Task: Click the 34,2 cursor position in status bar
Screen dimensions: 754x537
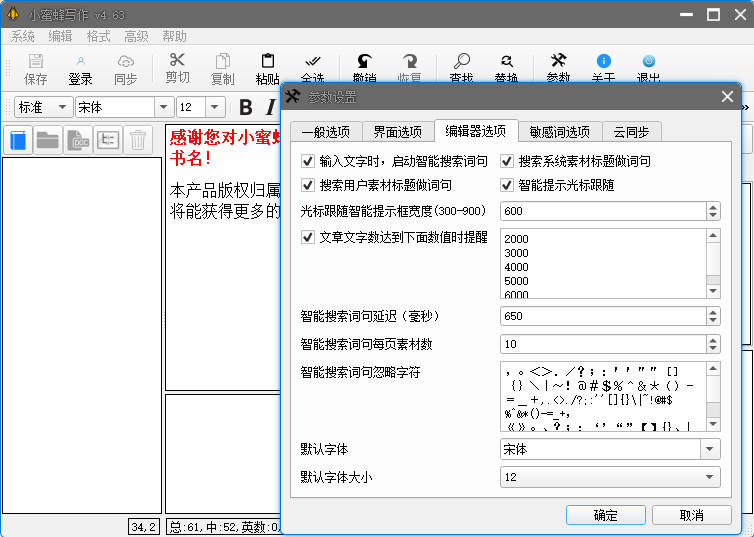Action: tap(144, 527)
